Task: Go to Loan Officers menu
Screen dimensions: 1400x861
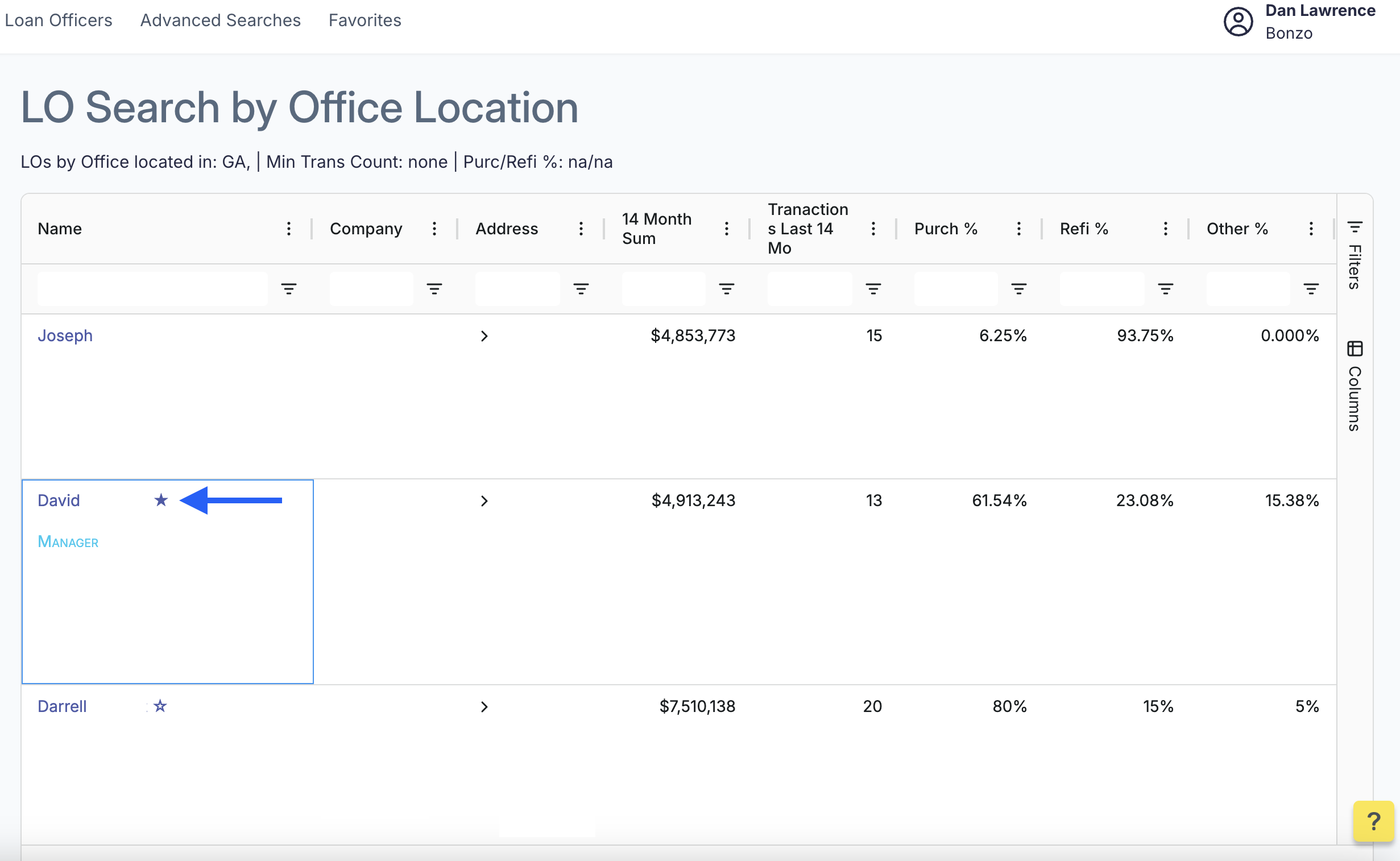Action: [59, 20]
